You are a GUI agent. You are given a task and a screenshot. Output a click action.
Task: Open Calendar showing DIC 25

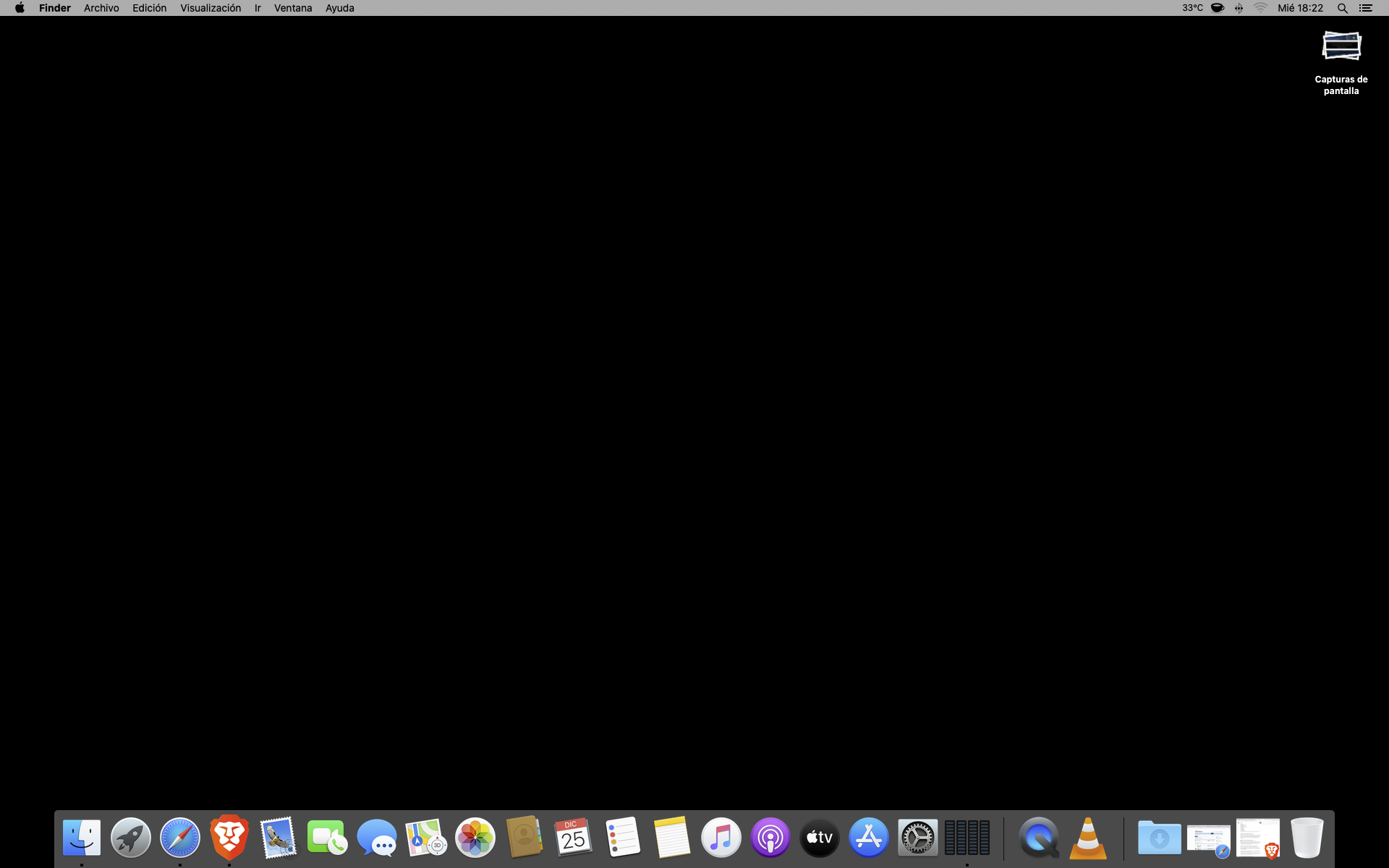click(574, 838)
